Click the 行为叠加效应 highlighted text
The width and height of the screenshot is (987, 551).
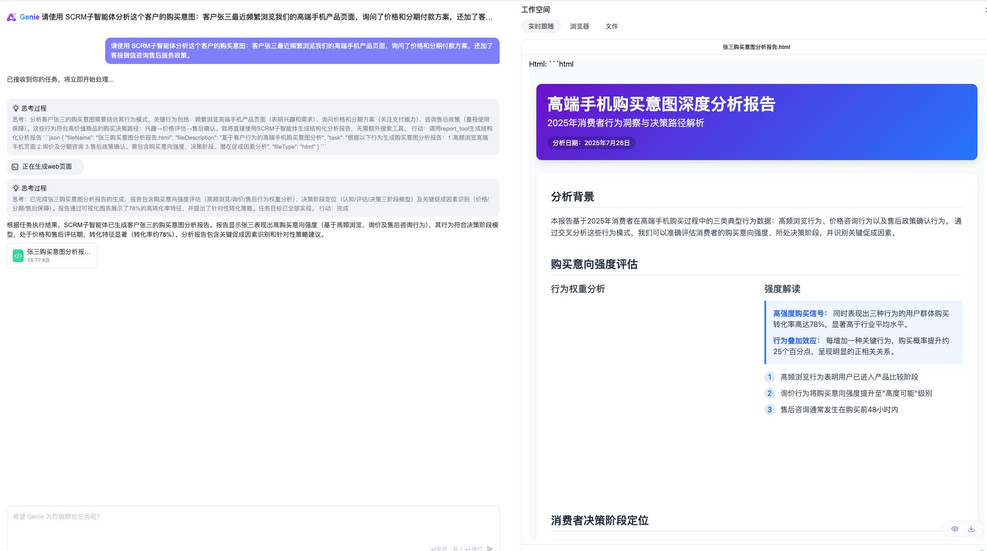point(795,341)
